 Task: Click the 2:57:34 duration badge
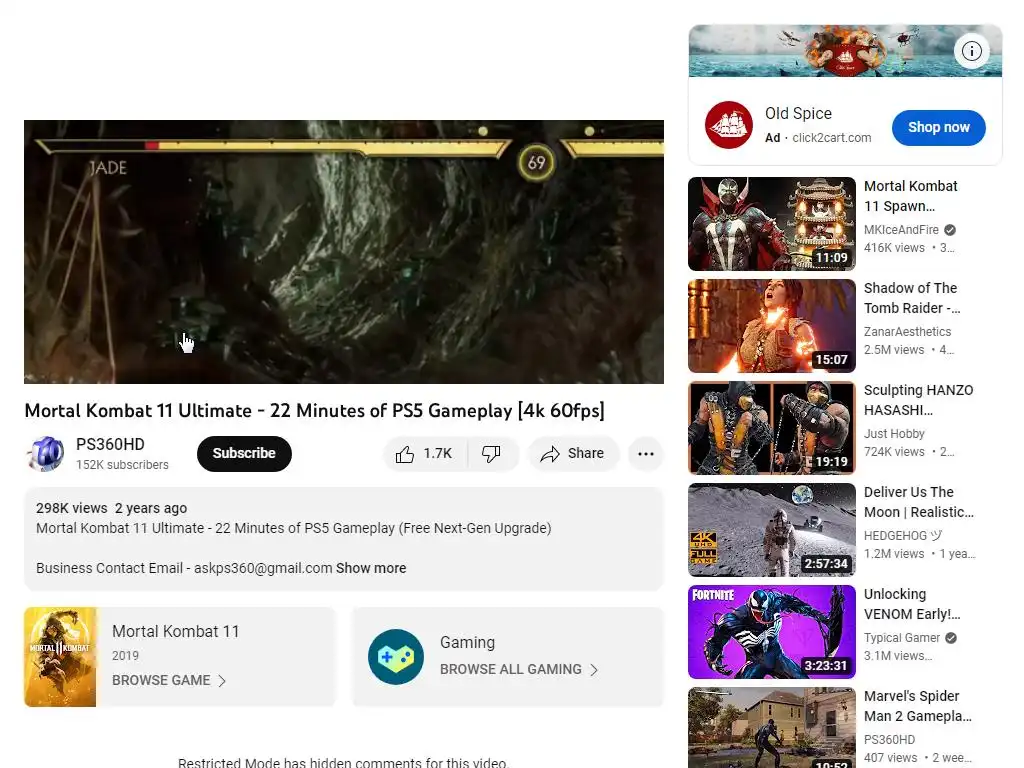825,564
